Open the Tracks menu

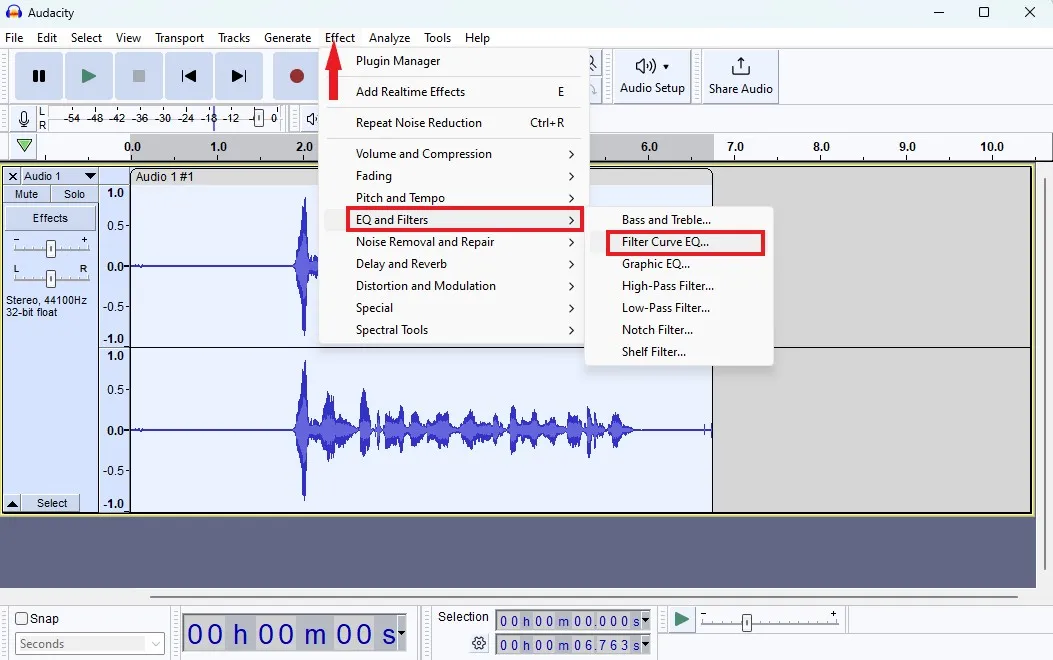(234, 38)
